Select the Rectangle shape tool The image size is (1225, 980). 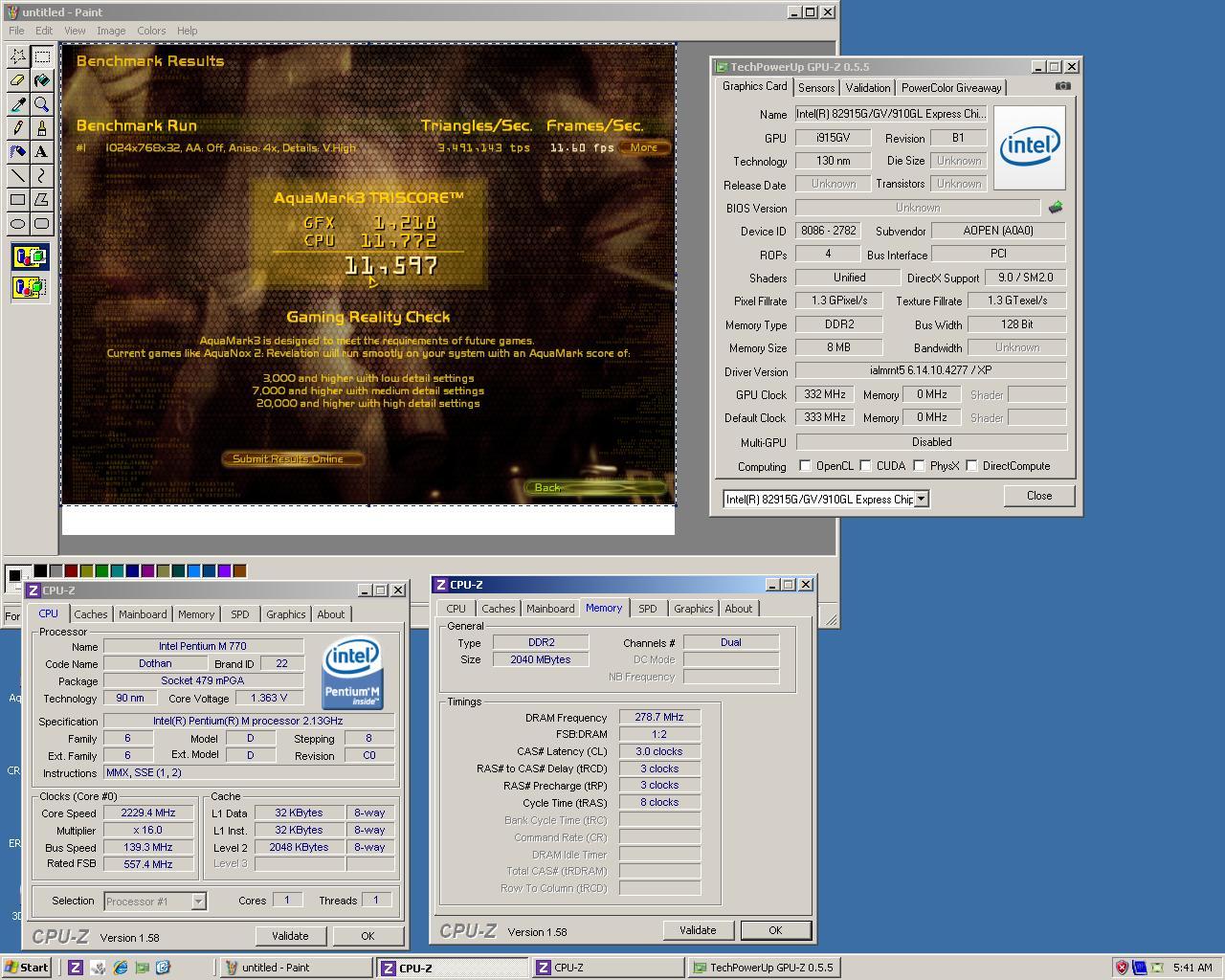point(18,200)
